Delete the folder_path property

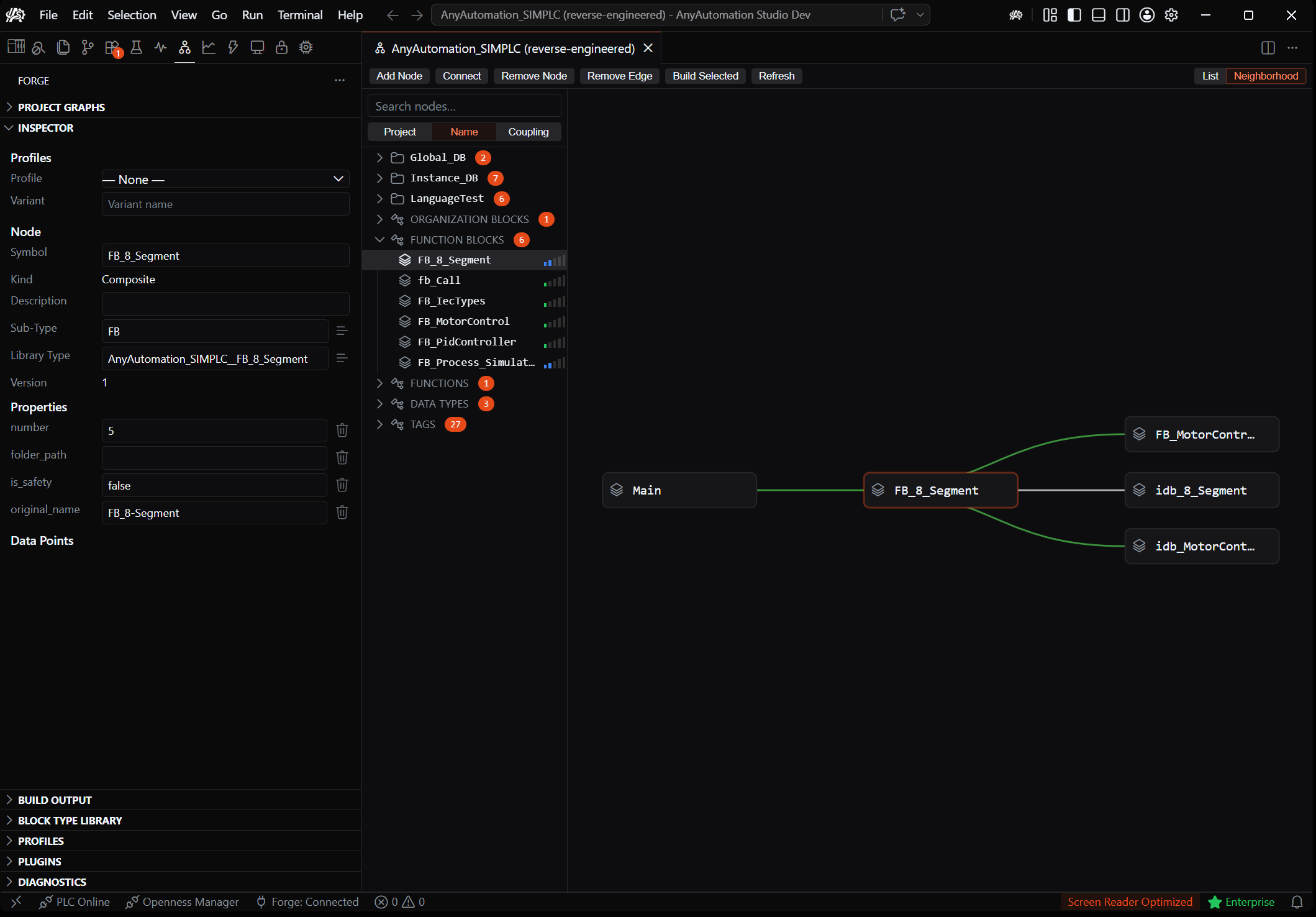point(342,457)
